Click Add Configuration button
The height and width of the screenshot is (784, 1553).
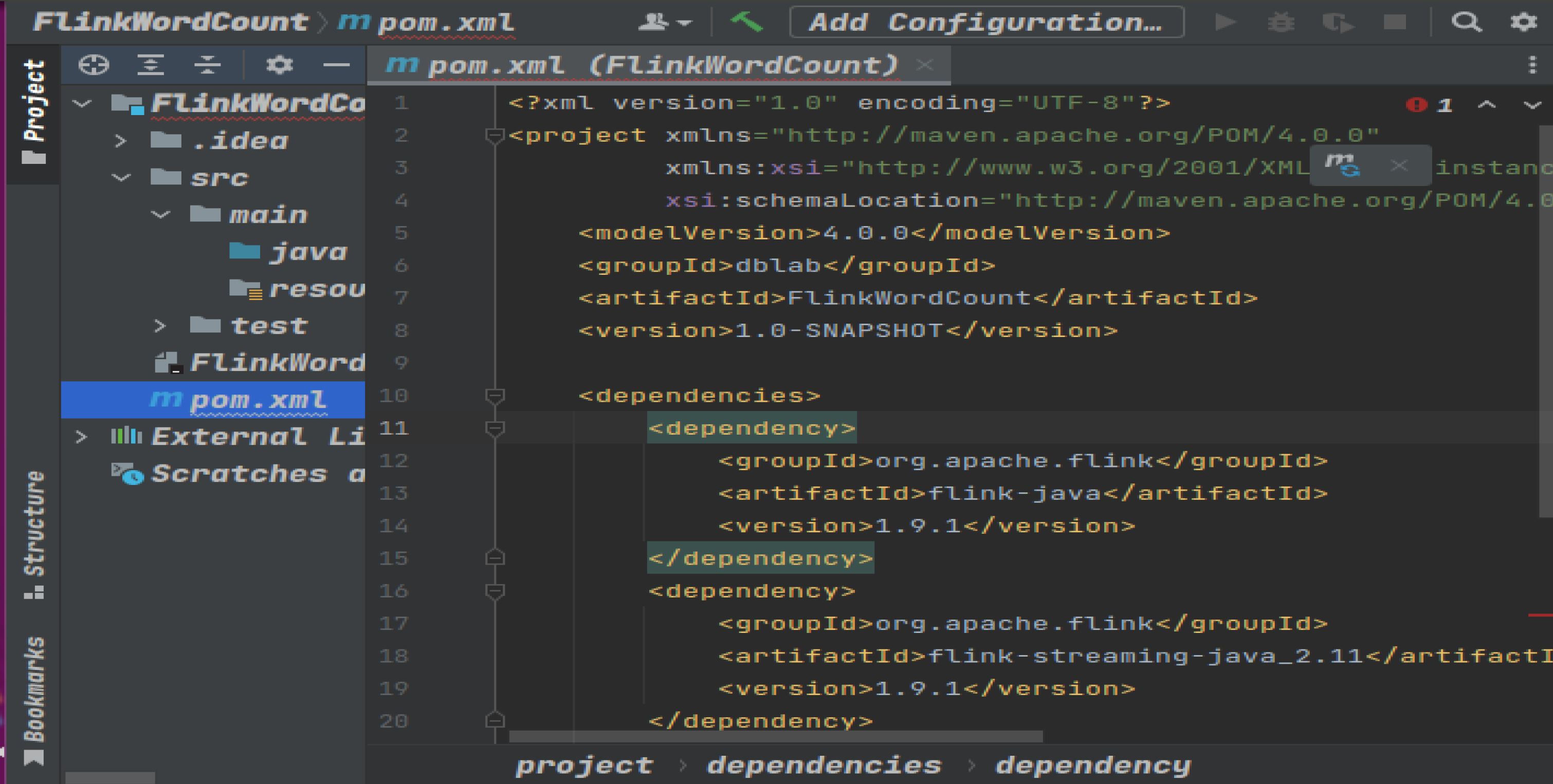[986, 22]
